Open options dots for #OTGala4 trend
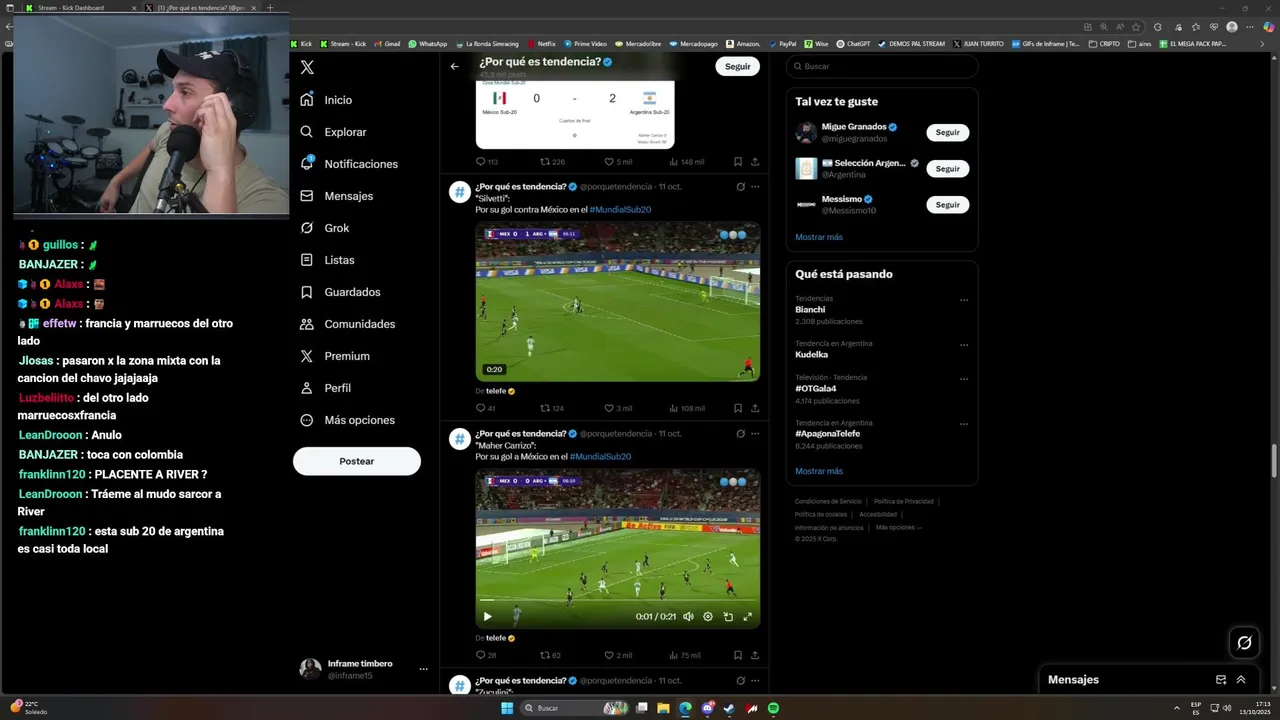This screenshot has height=720, width=1280. click(x=964, y=379)
